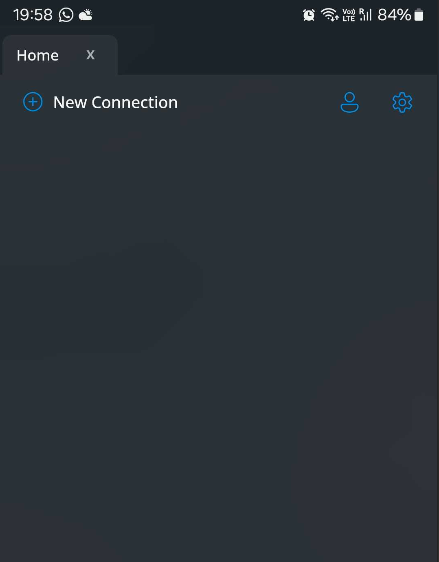Image resolution: width=439 pixels, height=562 pixels.
Task: Tap the WhatsApp notification icon in status bar
Action: tap(66, 15)
